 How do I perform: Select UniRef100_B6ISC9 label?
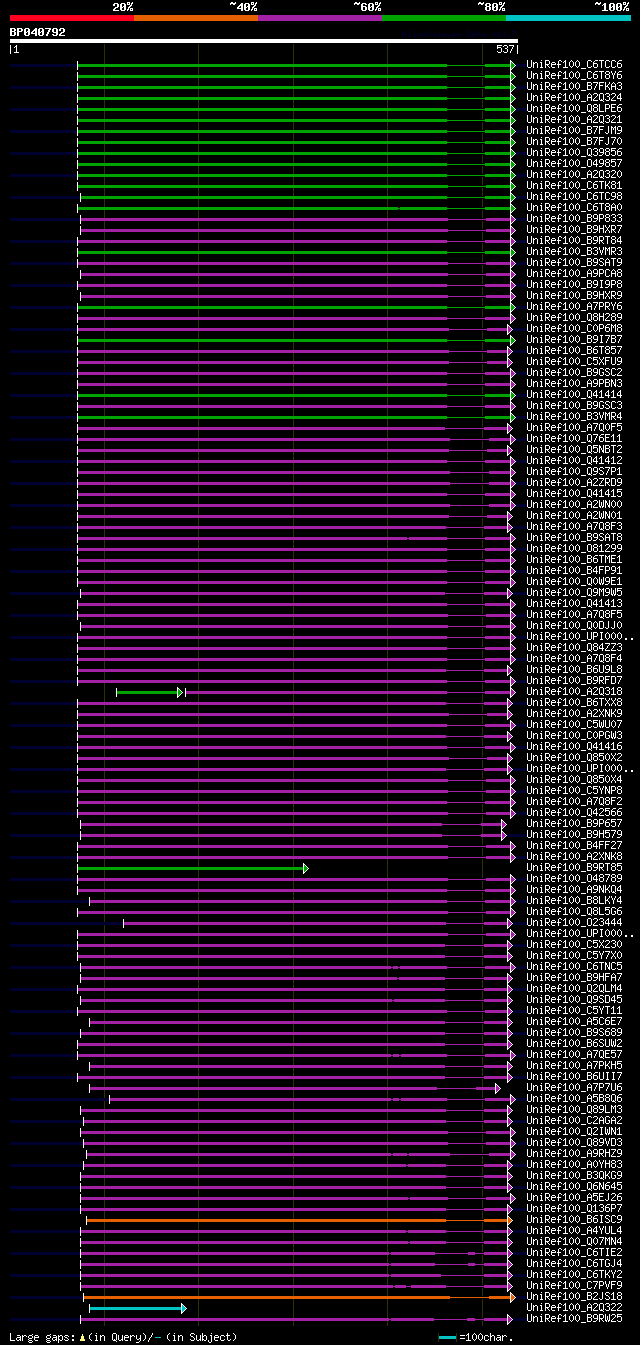click(x=574, y=1220)
